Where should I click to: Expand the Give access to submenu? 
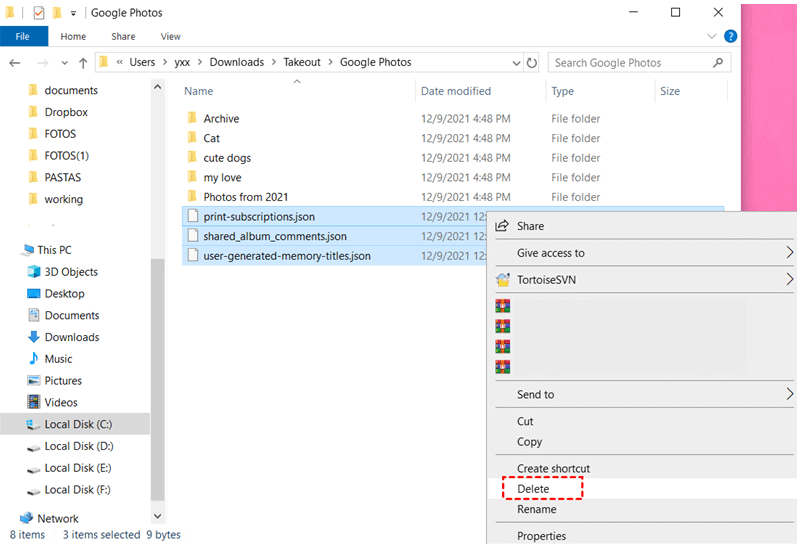[550, 253]
